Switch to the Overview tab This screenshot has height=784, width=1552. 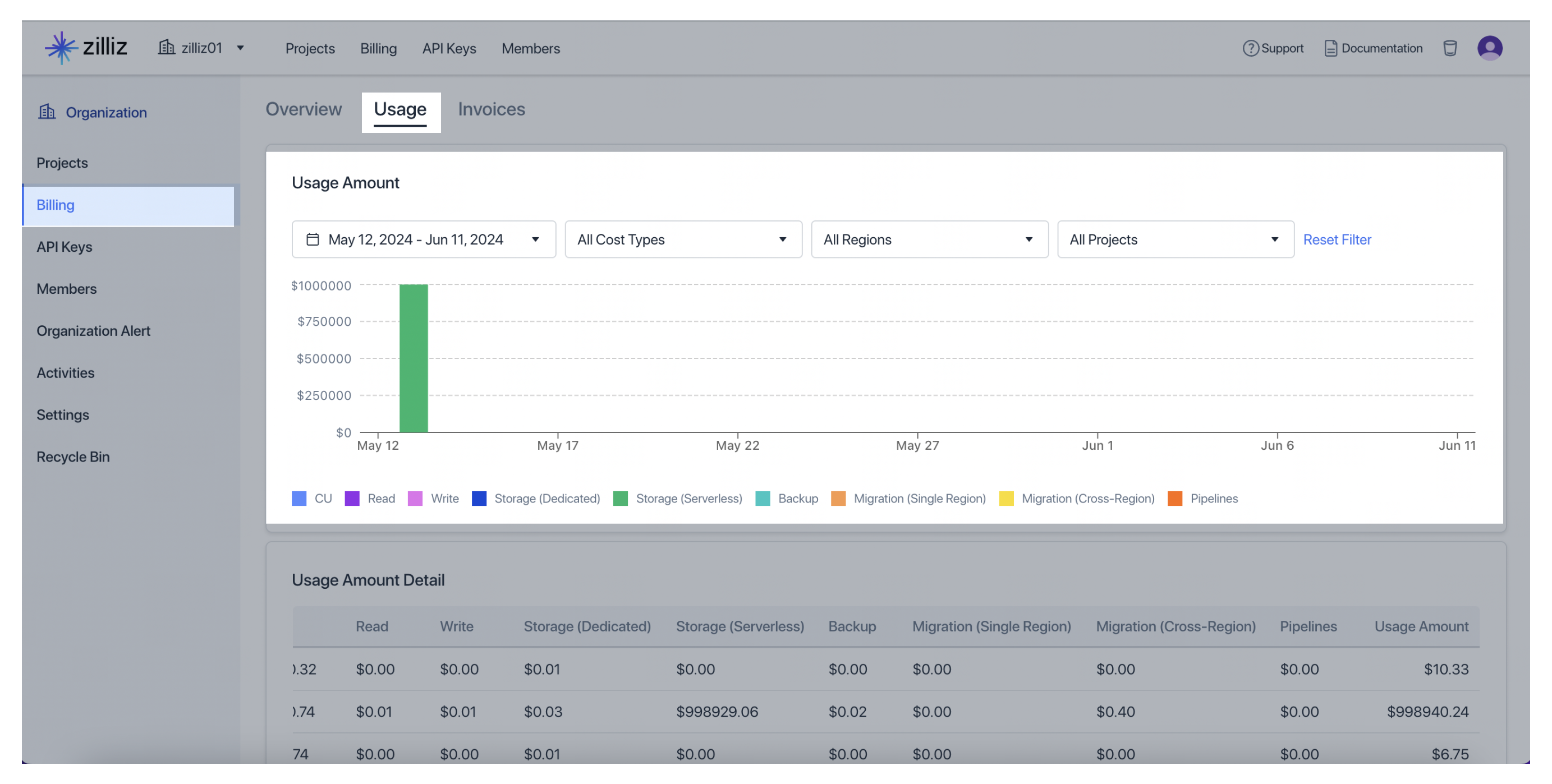(304, 109)
